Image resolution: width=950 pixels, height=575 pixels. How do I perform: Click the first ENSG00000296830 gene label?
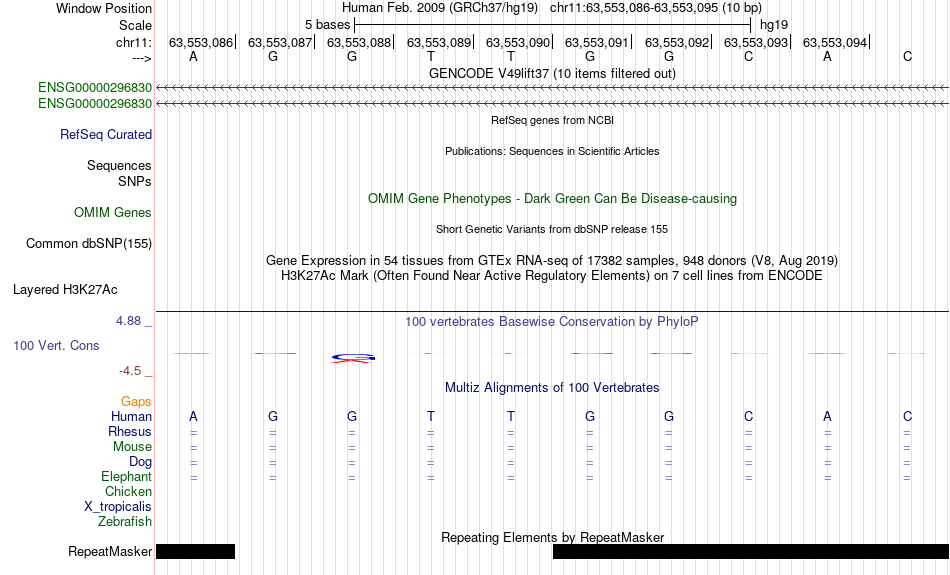pyautogui.click(x=95, y=87)
